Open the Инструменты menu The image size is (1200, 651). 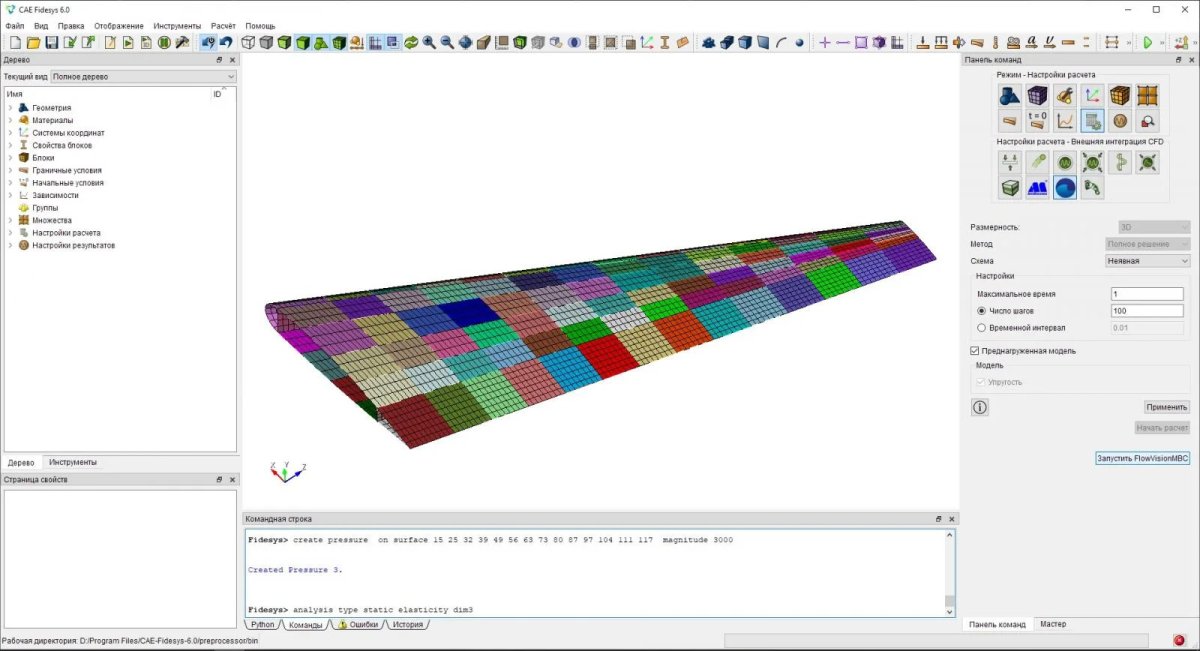177,25
